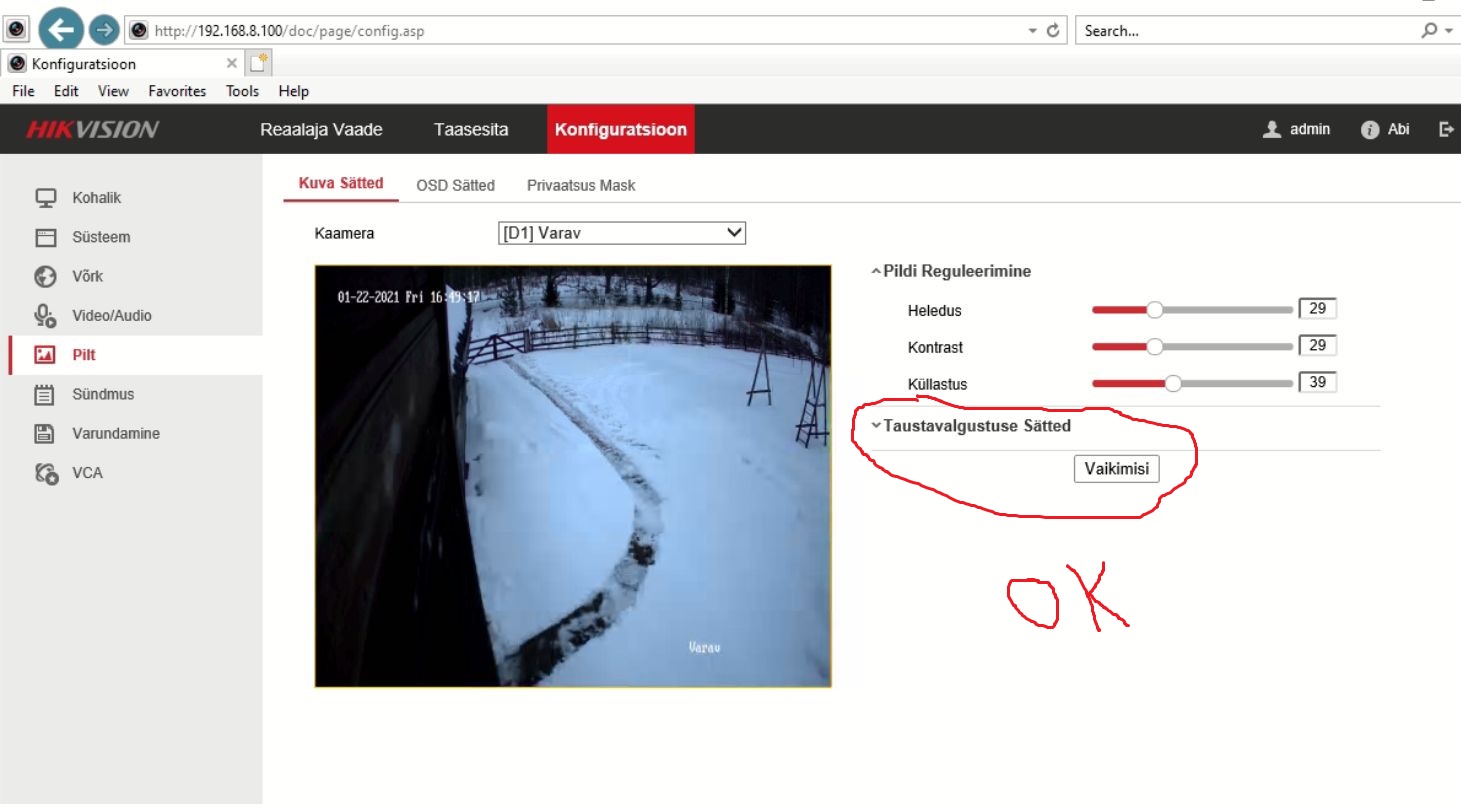The height and width of the screenshot is (804, 1461).
Task: Click the Kohalik monitor icon in sidebar
Action: [45, 198]
